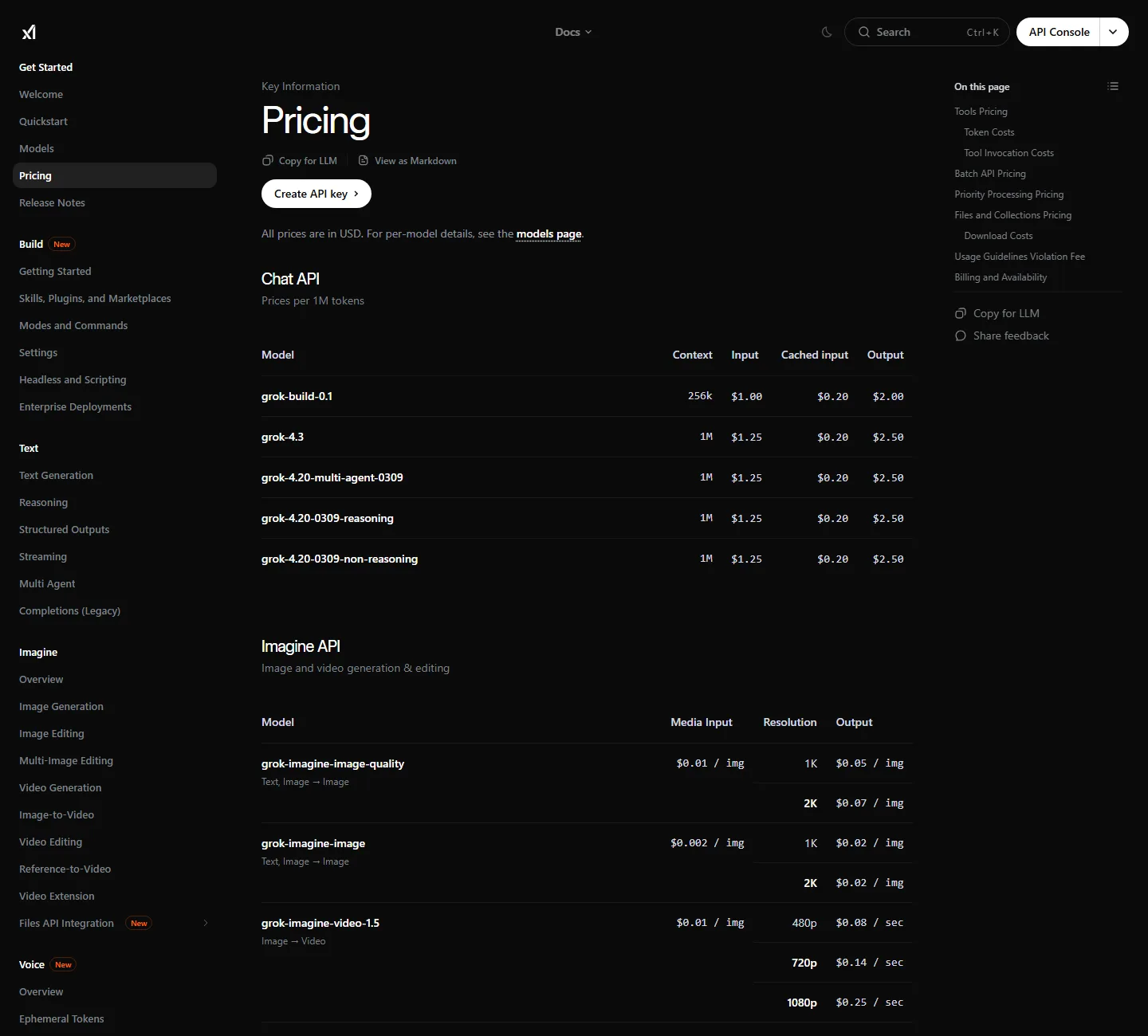Jump to Batch API Pricing section
Image resolution: width=1148 pixels, height=1036 pixels.
tap(990, 174)
